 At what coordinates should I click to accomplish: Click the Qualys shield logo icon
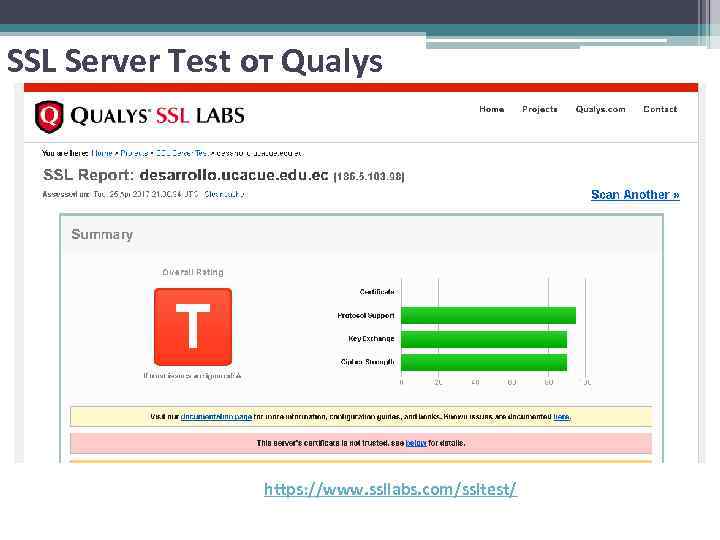[x=49, y=117]
